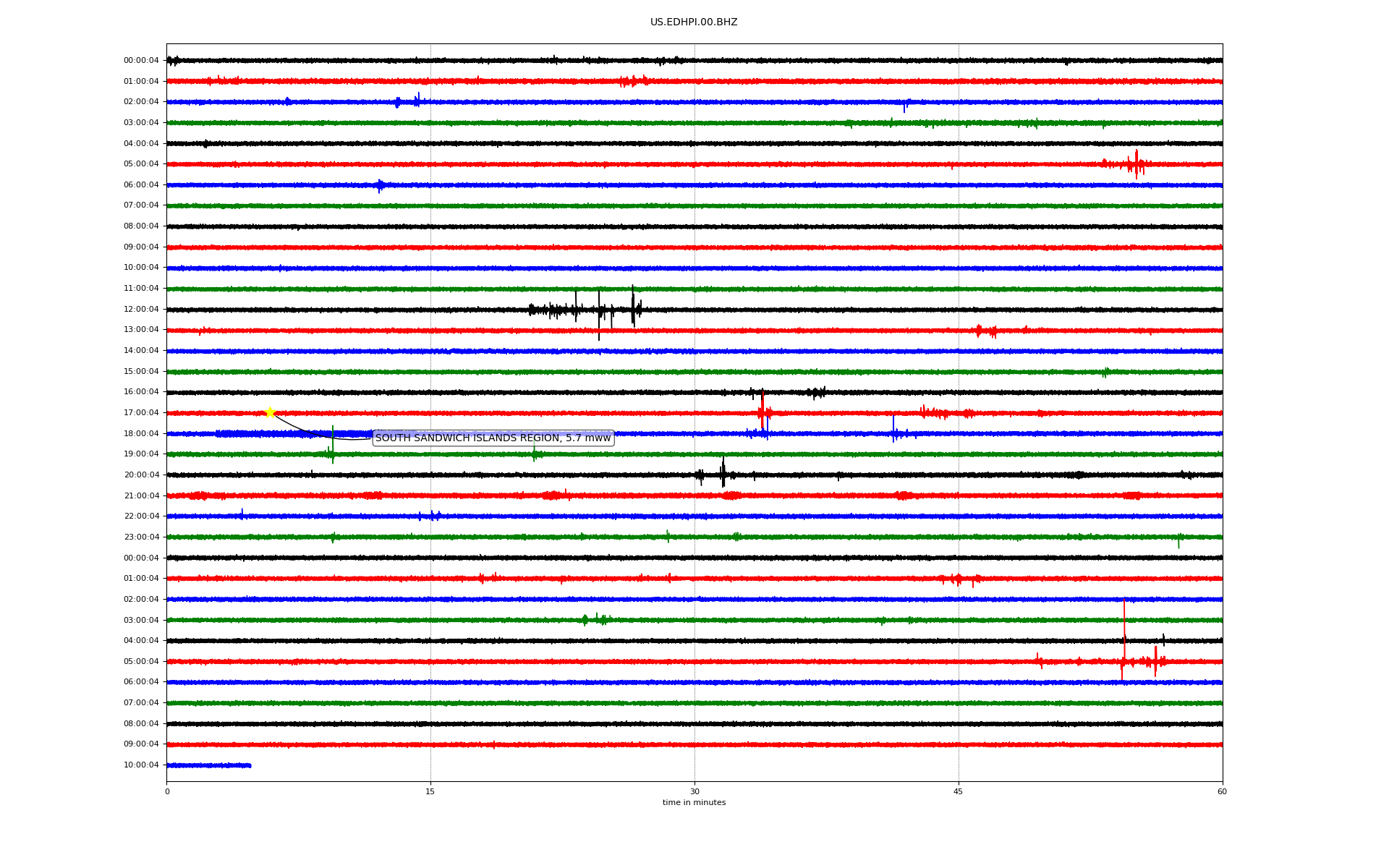Click the red event near end of first 05:00:04 trace

[x=1136, y=164]
